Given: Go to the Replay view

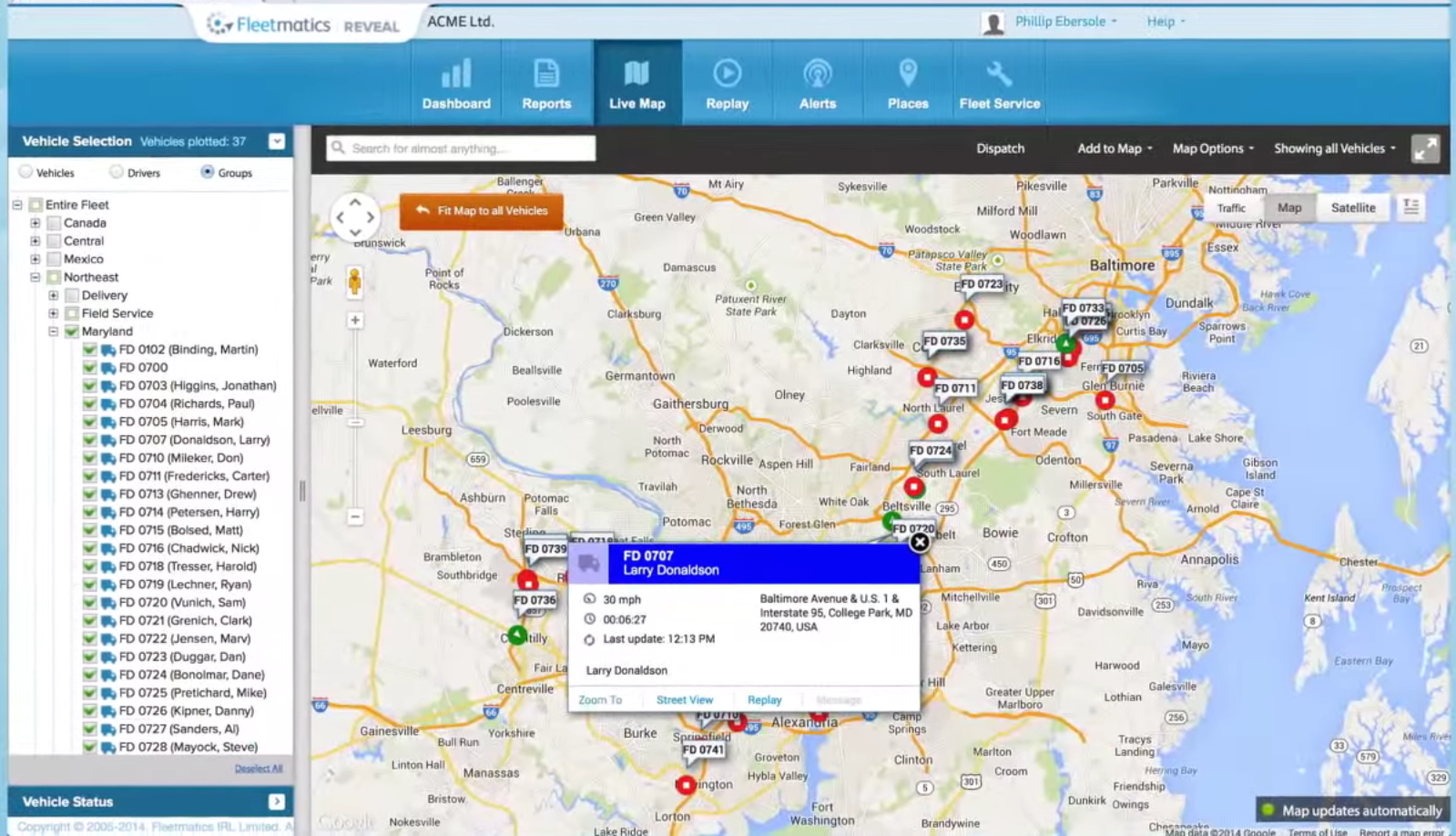Looking at the screenshot, I should [x=727, y=84].
